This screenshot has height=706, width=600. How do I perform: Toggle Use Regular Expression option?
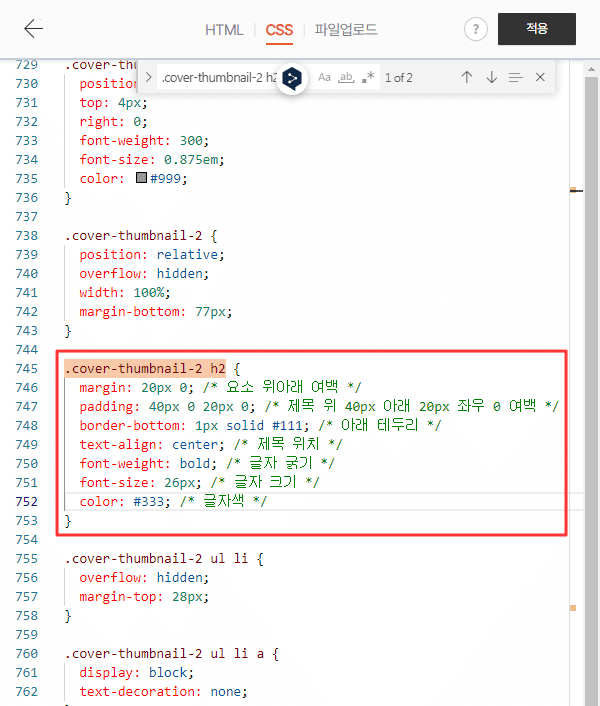368,77
